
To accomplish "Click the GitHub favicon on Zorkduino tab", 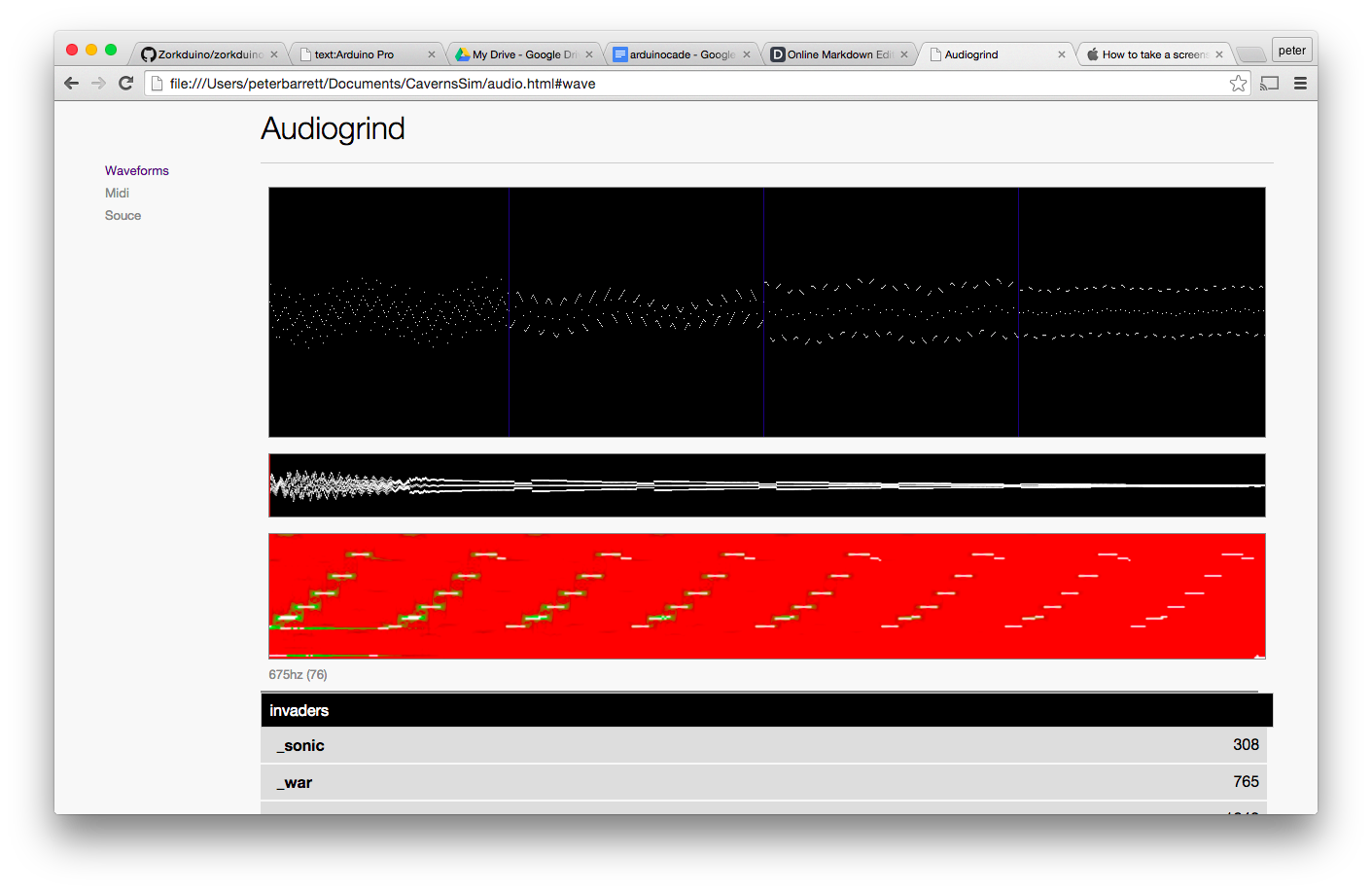I will point(149,54).
